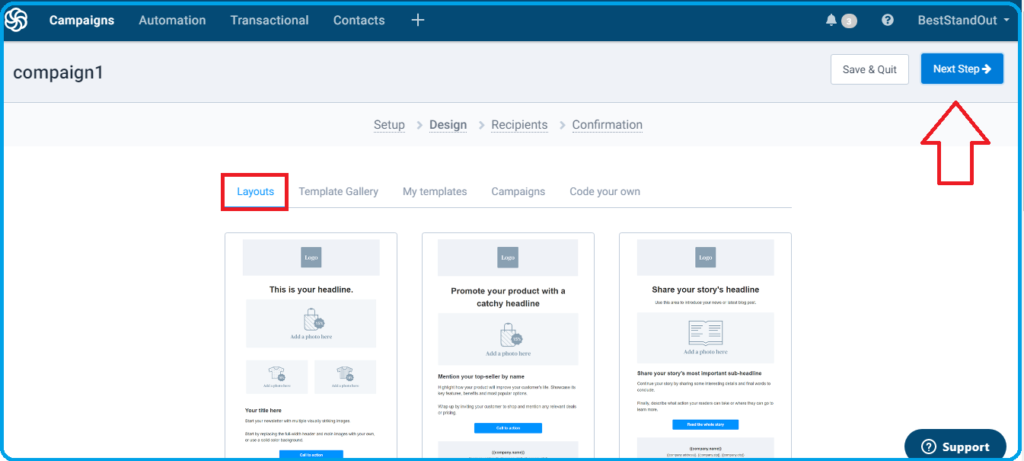
Task: Expand the BestStandOut account dropdown
Action: coord(963,20)
